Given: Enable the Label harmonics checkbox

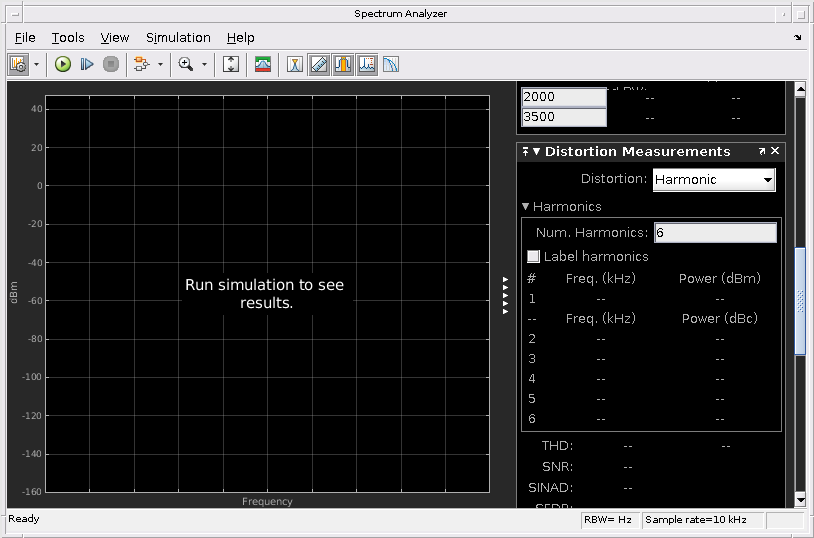Looking at the screenshot, I should click(533, 257).
